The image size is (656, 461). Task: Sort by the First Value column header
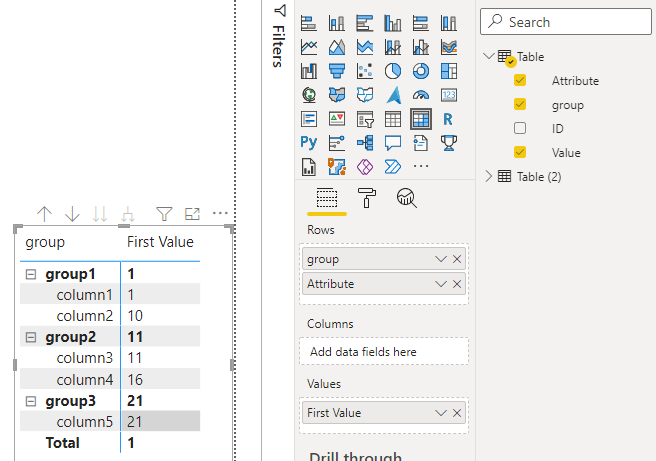pyautogui.click(x=160, y=242)
